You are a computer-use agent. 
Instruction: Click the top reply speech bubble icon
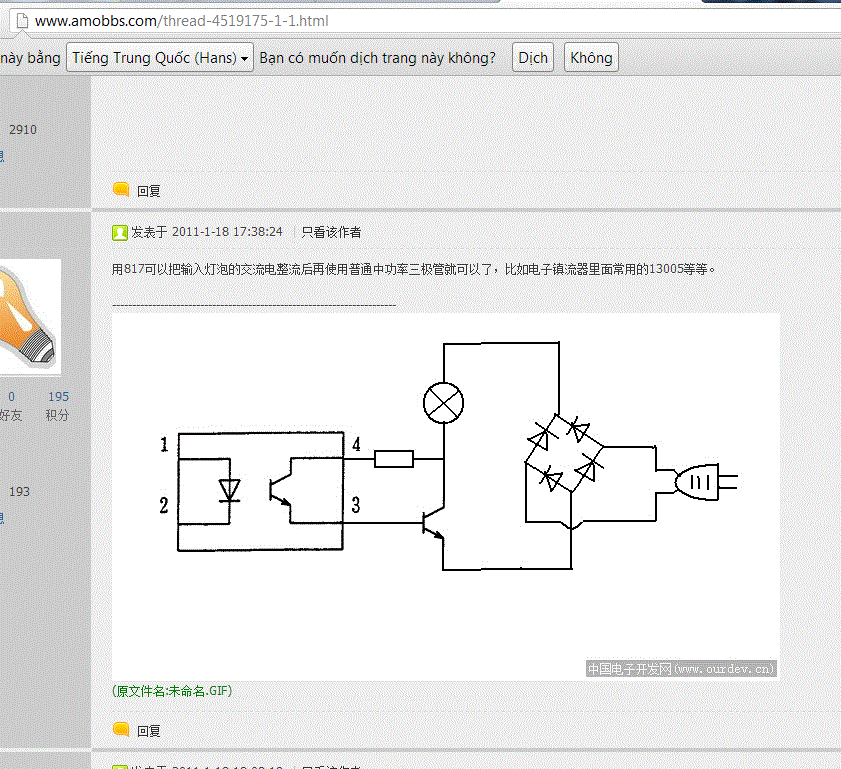[x=121, y=190]
